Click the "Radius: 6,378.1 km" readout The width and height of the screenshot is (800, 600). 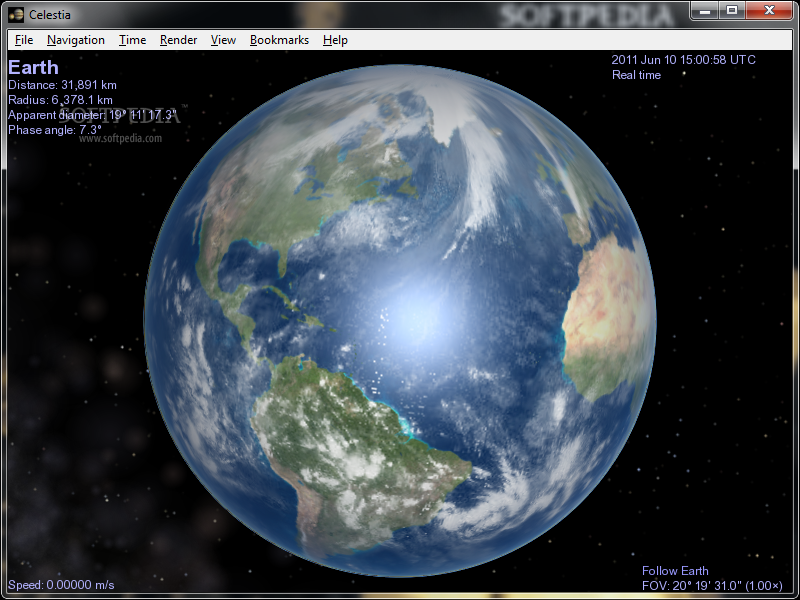point(60,100)
